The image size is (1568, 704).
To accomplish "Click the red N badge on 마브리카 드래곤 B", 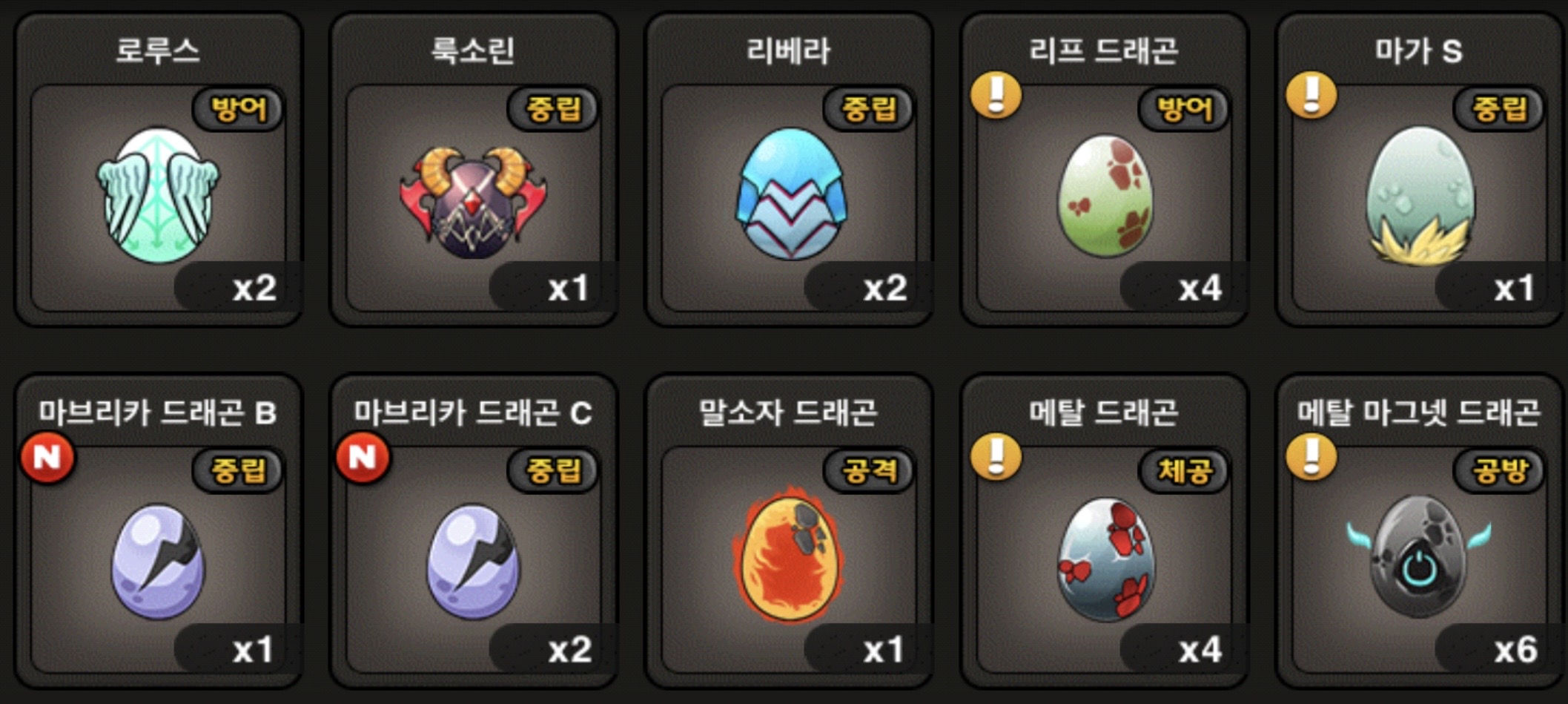I will pyautogui.click(x=47, y=458).
